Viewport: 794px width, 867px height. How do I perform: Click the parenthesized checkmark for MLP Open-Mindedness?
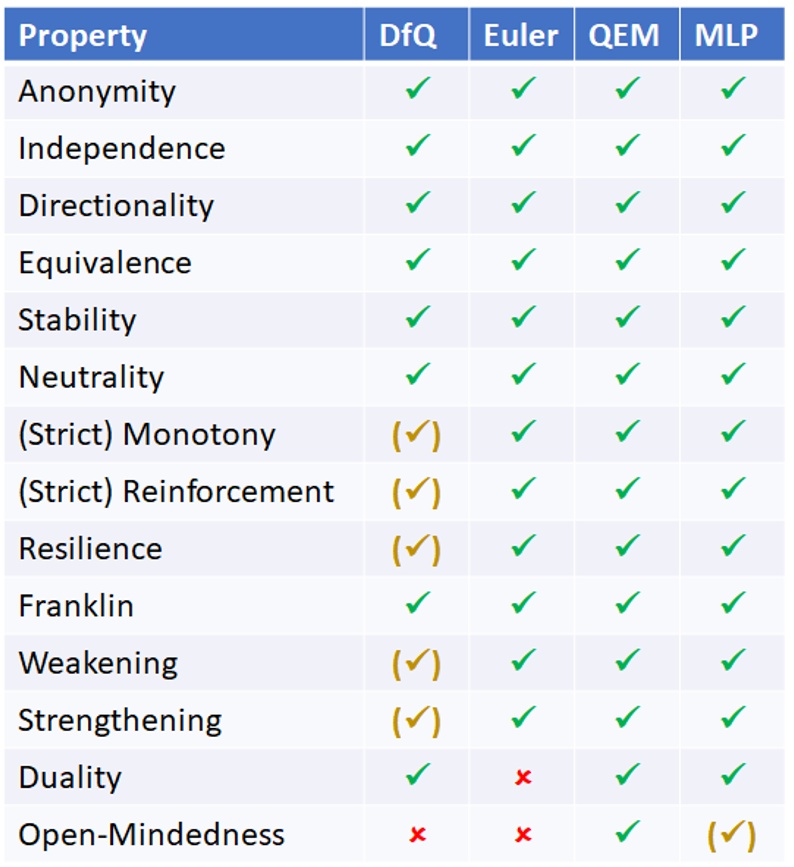(x=732, y=834)
